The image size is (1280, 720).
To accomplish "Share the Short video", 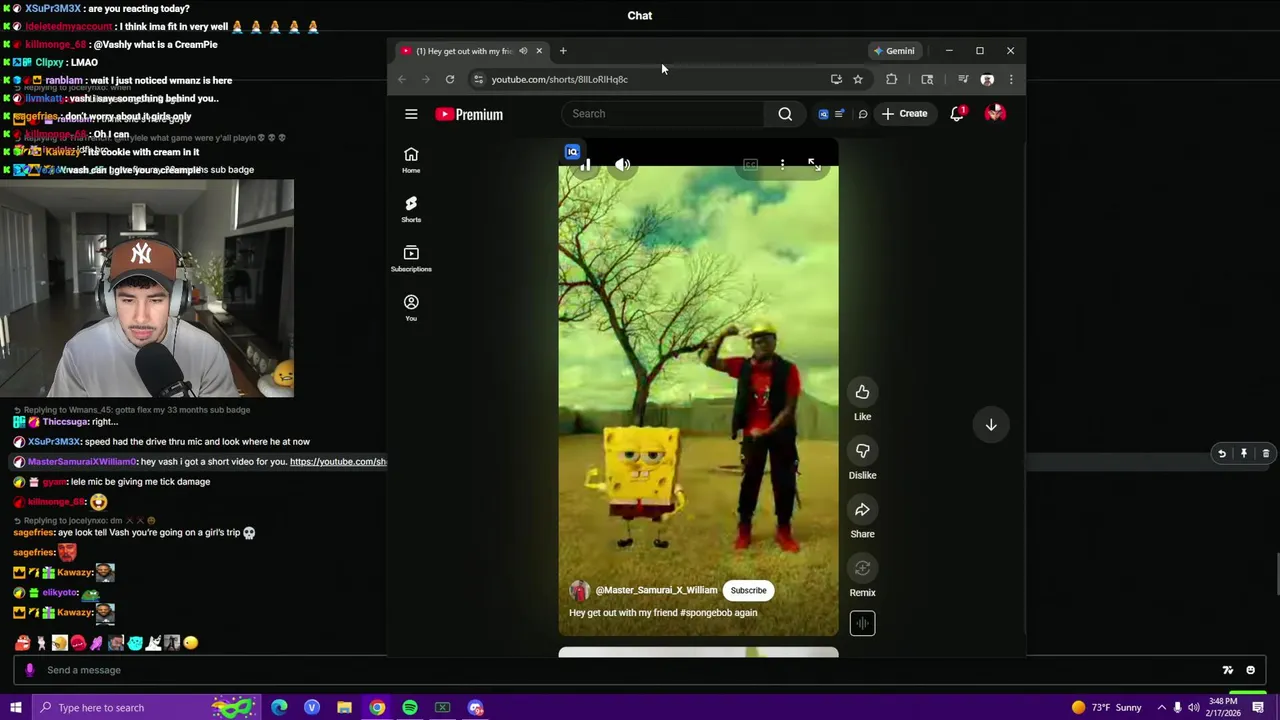I will 862,510.
